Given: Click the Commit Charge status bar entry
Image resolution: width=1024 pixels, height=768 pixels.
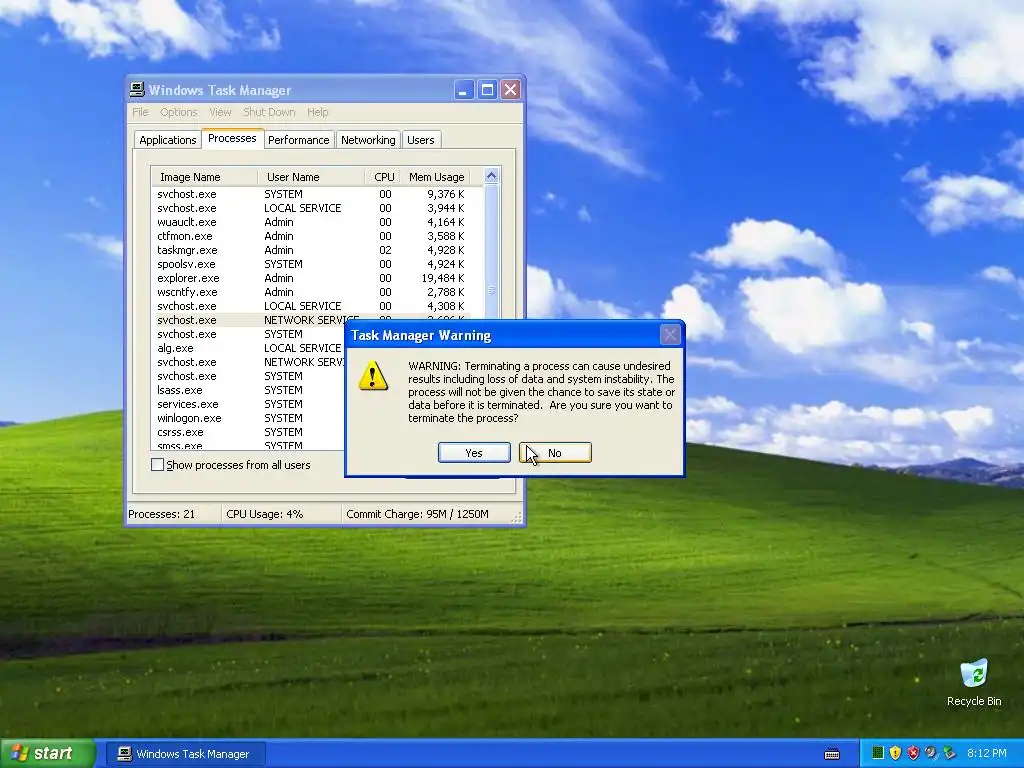Looking at the screenshot, I should coord(417,514).
